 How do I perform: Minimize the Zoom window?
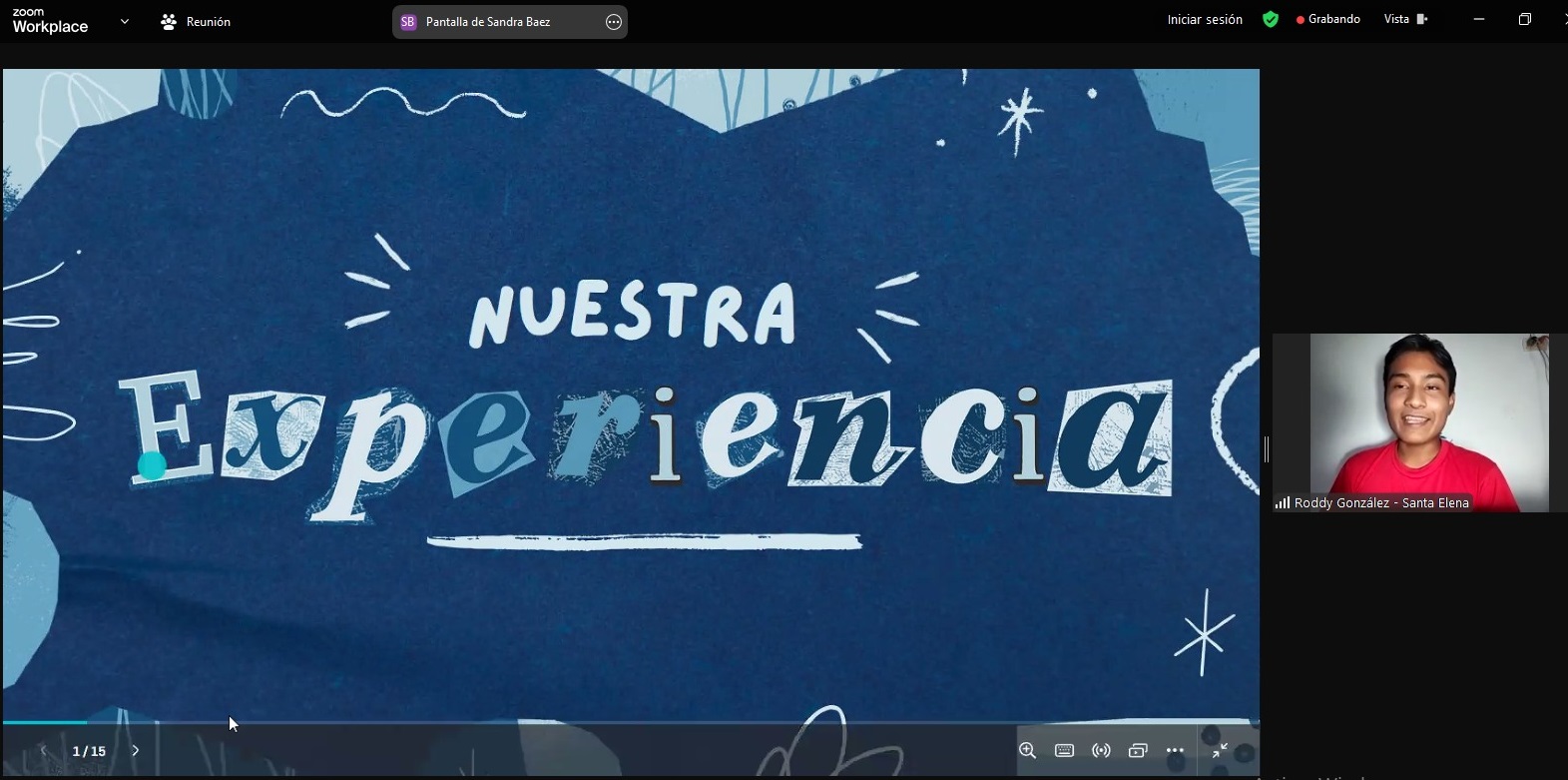1479,19
